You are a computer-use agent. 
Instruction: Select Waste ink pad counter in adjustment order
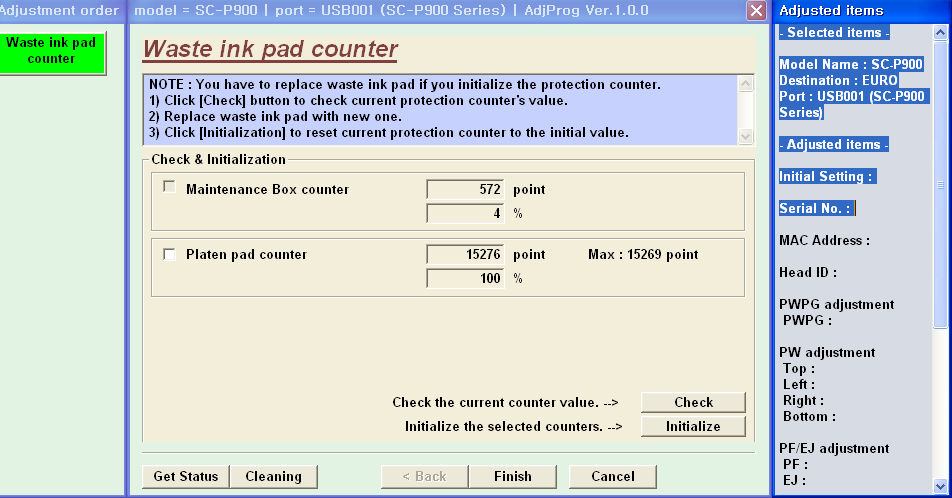coord(52,51)
